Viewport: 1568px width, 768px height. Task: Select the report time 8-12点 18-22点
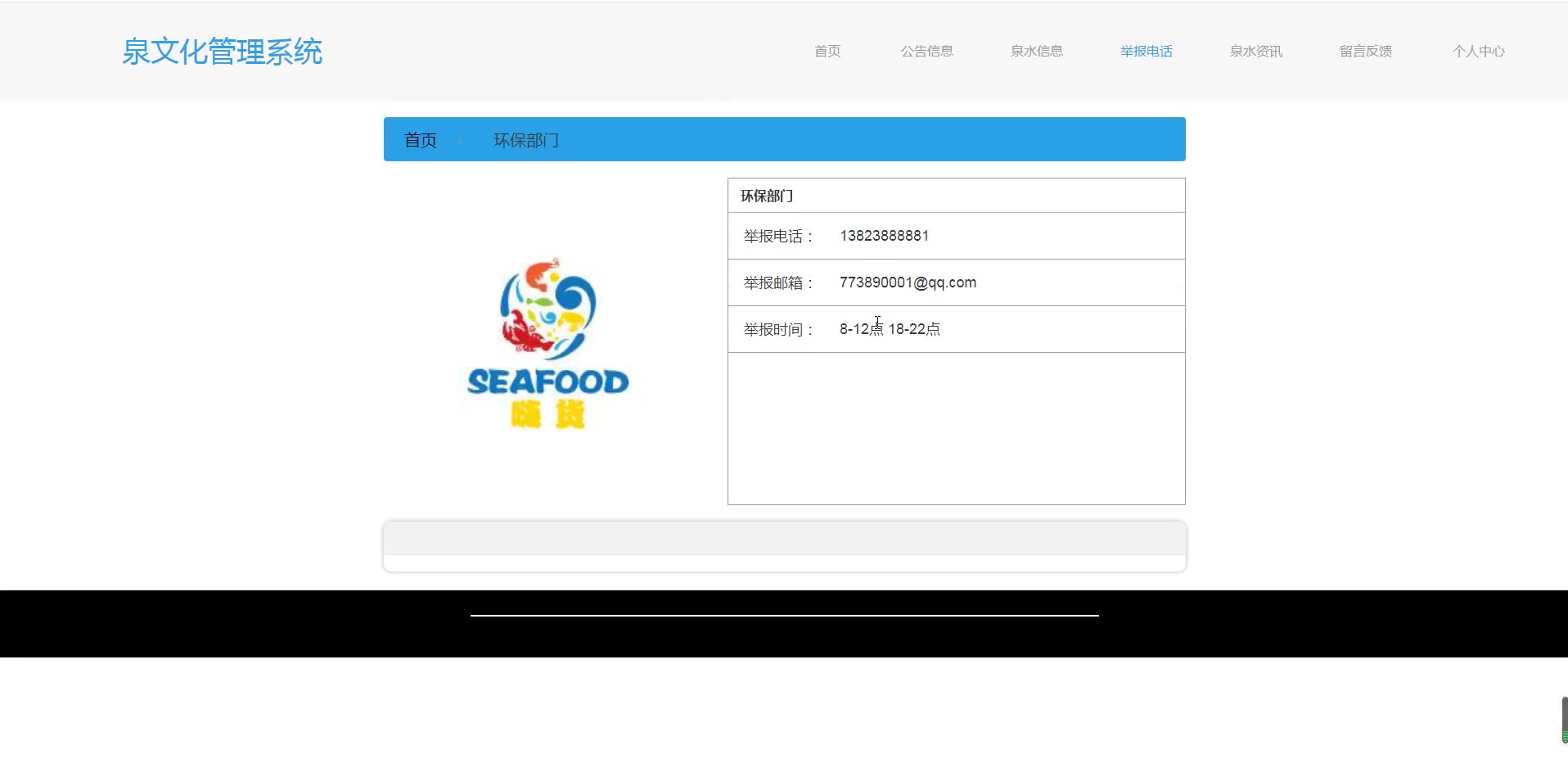pos(890,329)
